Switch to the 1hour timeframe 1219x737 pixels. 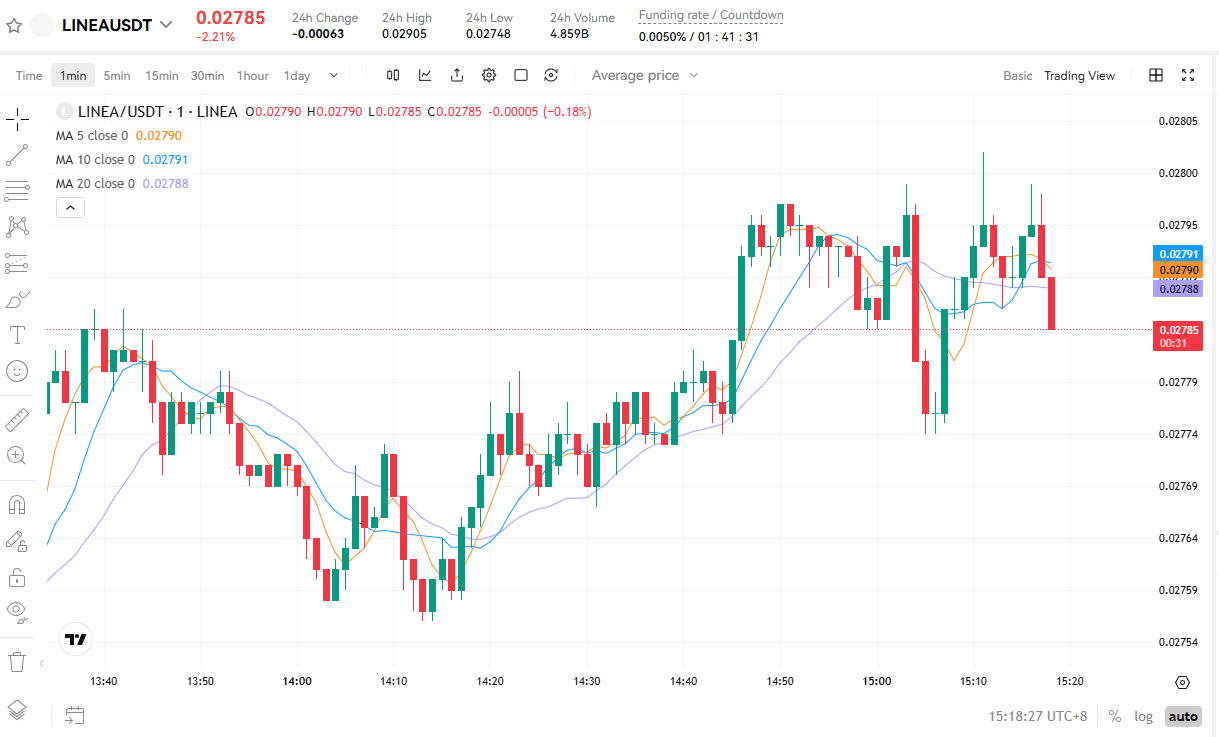pyautogui.click(x=252, y=75)
